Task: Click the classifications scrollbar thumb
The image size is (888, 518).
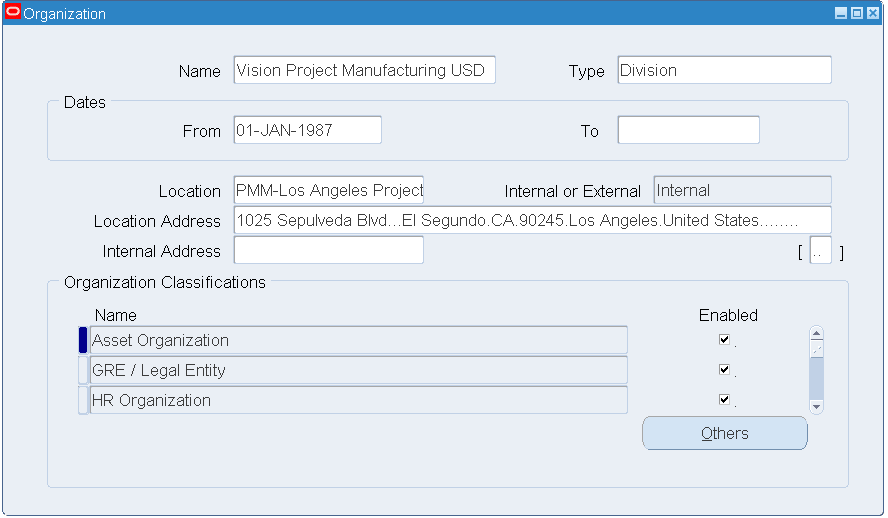Action: [816, 349]
